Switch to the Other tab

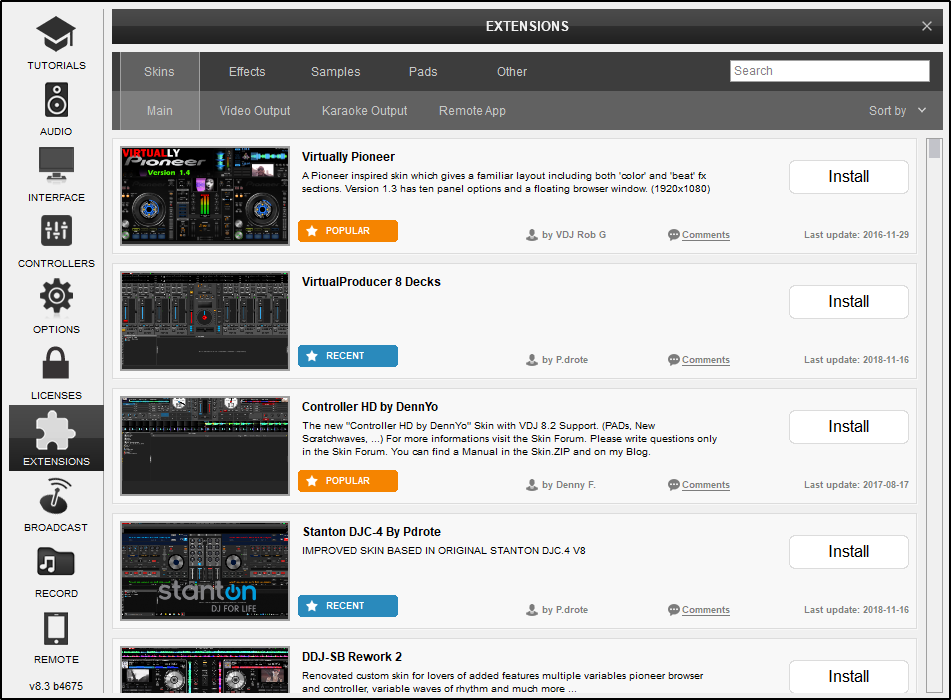512,72
